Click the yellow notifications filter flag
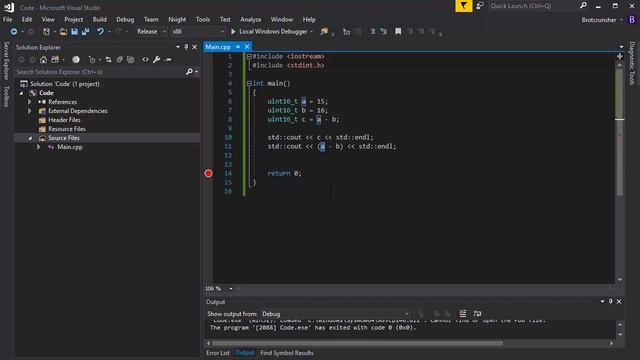640x360 pixels. tap(464, 6)
